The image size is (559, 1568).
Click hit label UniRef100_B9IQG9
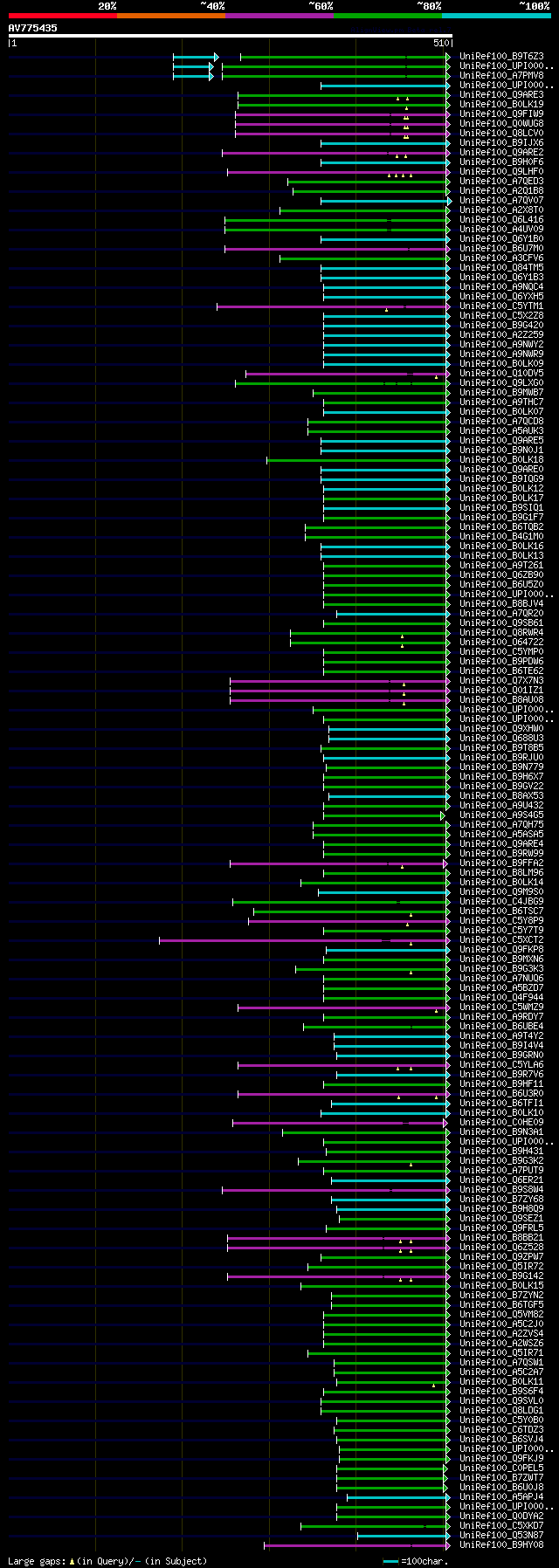[x=501, y=479]
